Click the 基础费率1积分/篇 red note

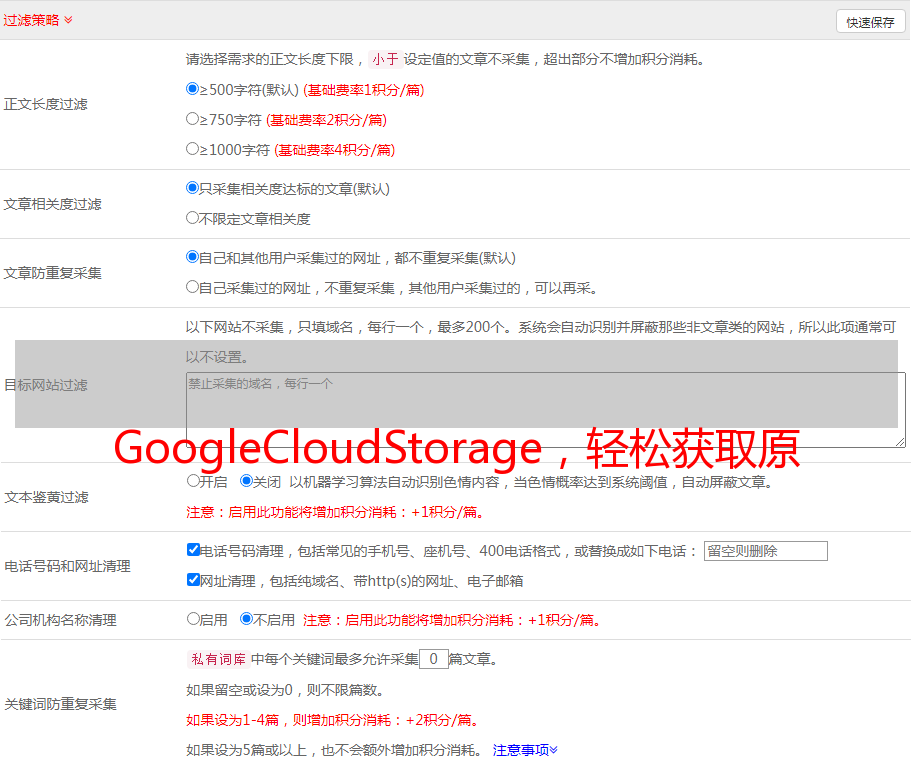(x=364, y=90)
